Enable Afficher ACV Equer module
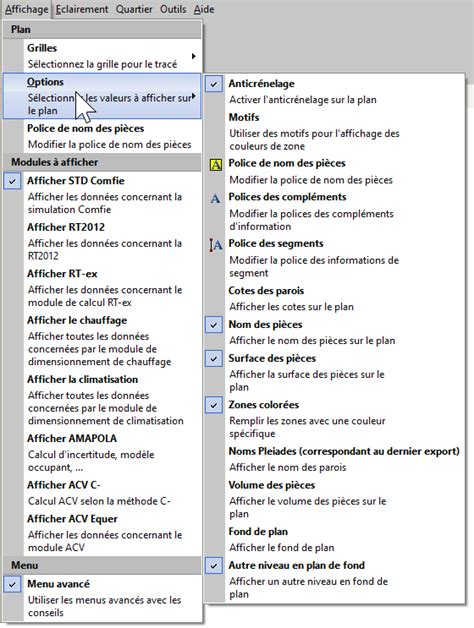The width and height of the screenshot is (474, 628). (x=102, y=533)
